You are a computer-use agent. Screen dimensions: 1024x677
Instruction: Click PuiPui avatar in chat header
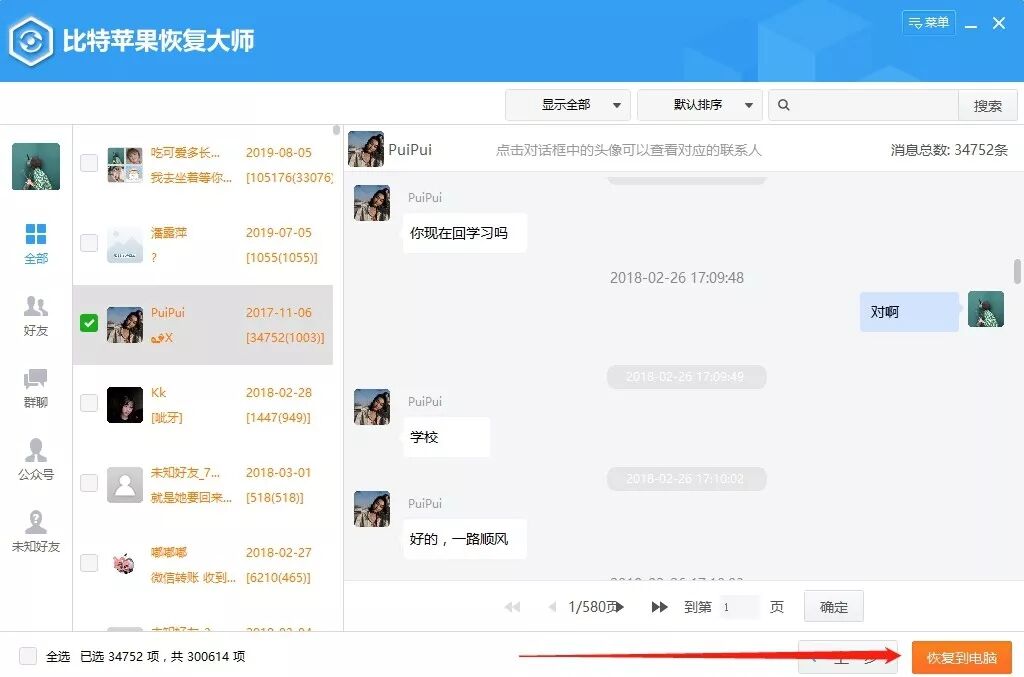pyautogui.click(x=366, y=149)
